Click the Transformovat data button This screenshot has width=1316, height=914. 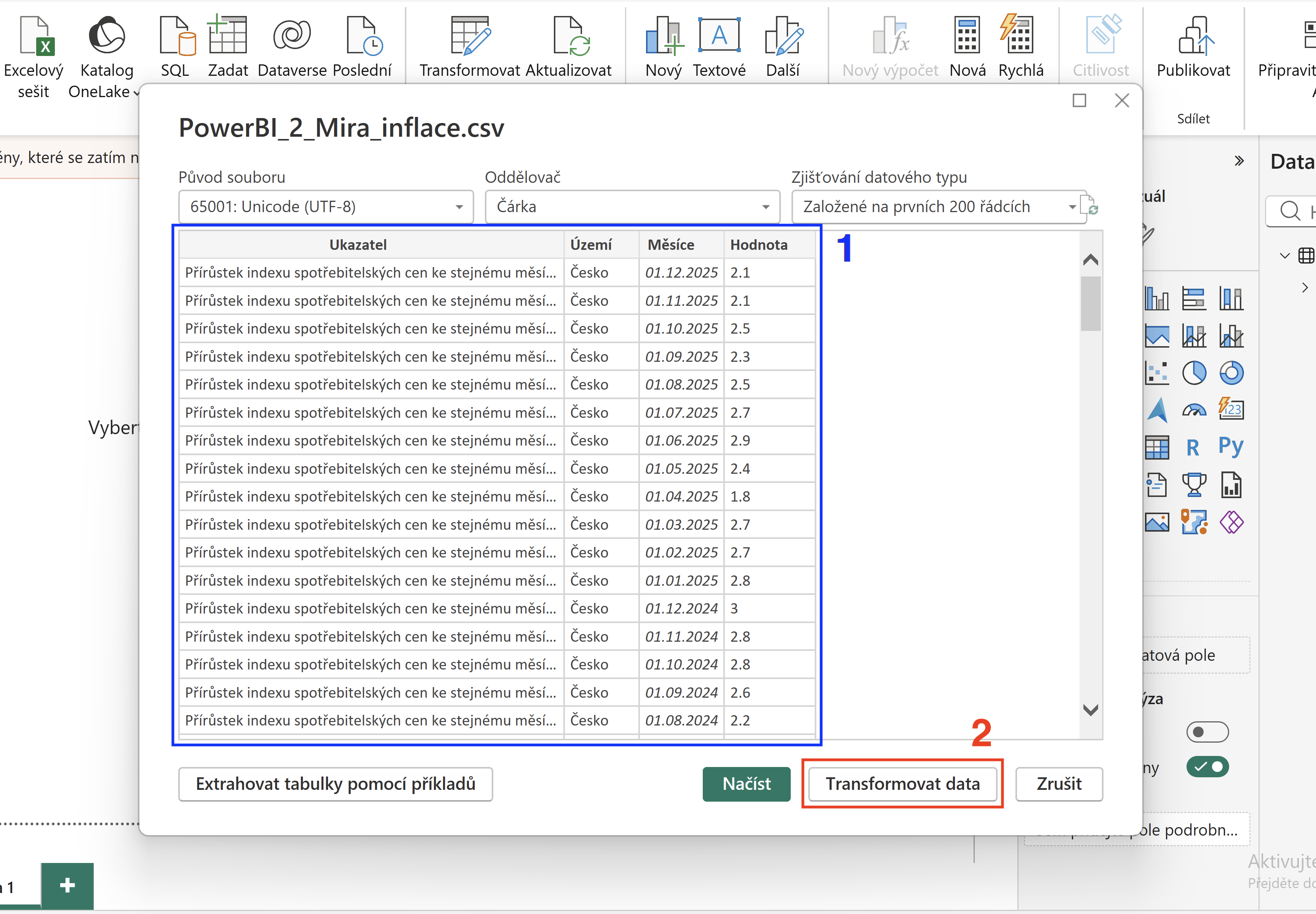[x=902, y=783]
